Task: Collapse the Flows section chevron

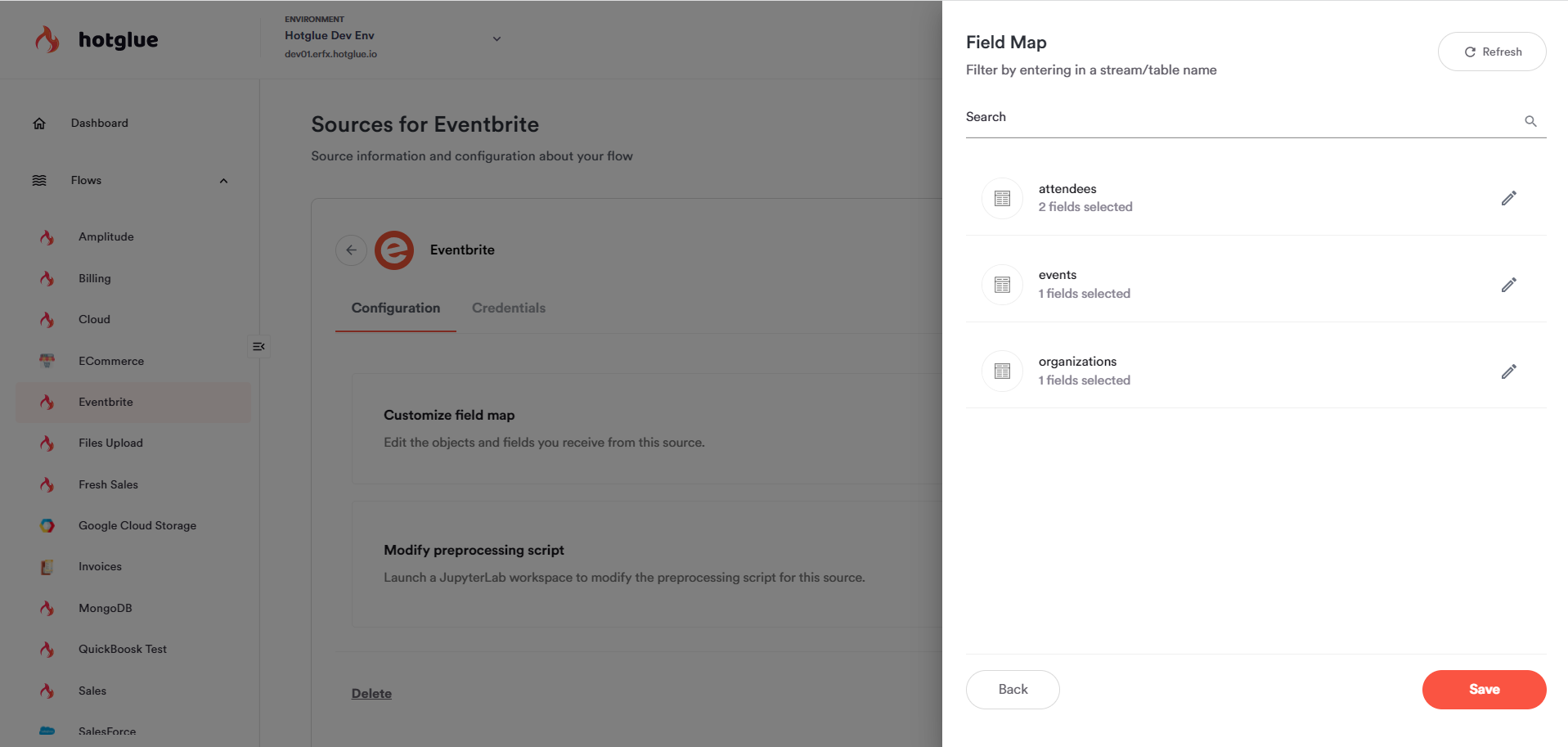Action: coord(223,181)
